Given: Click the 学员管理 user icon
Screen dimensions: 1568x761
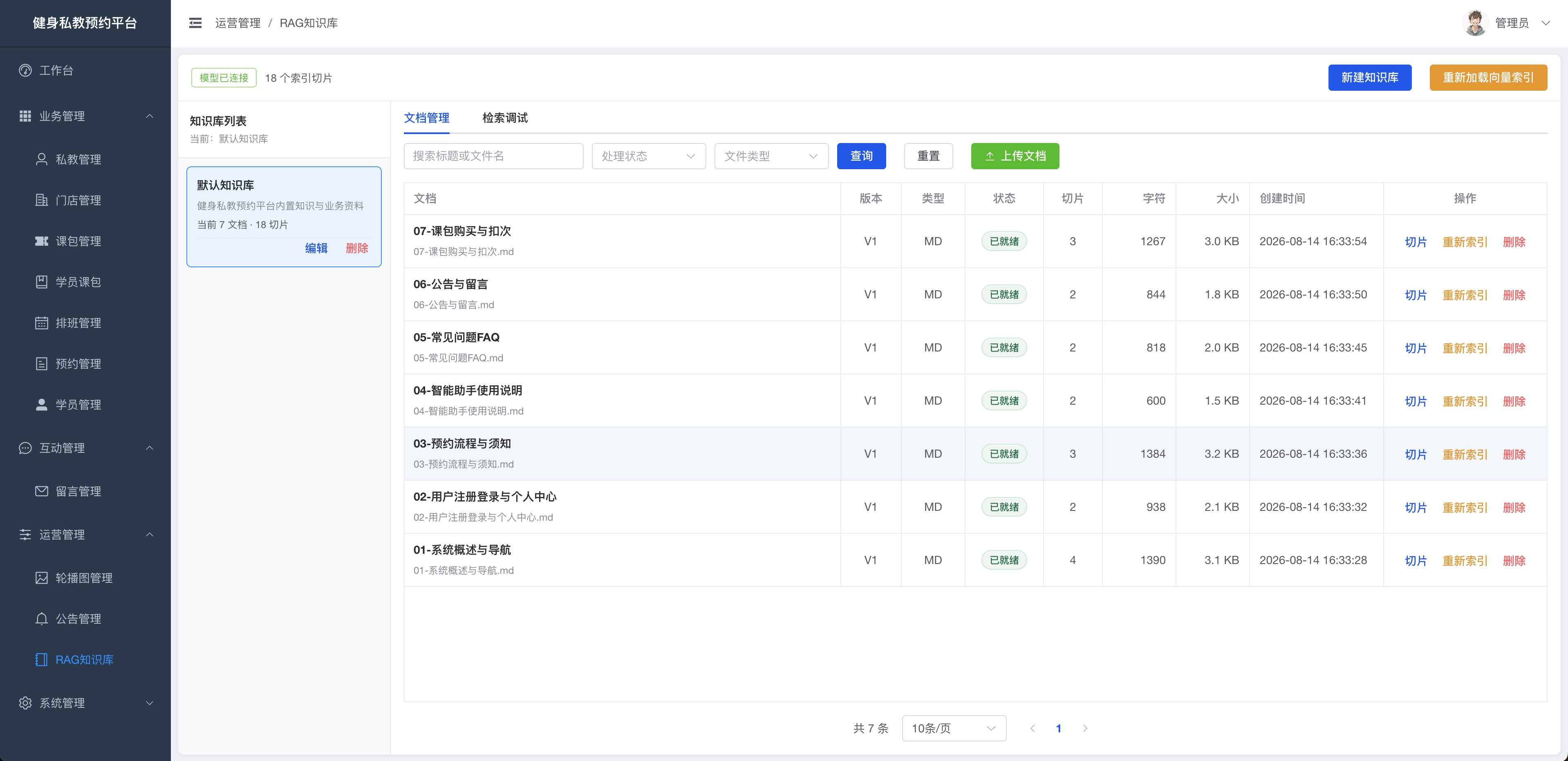Looking at the screenshot, I should coord(41,404).
